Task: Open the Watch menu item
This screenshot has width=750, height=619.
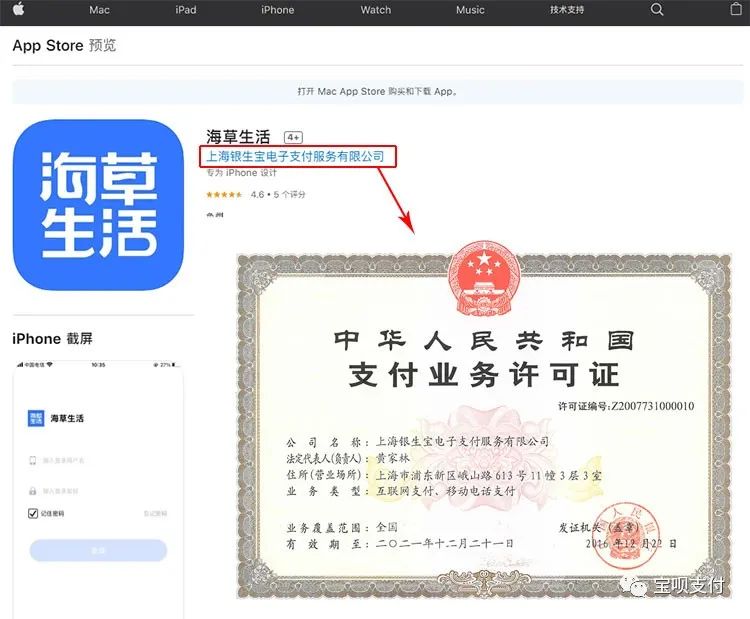Action: [x=375, y=10]
